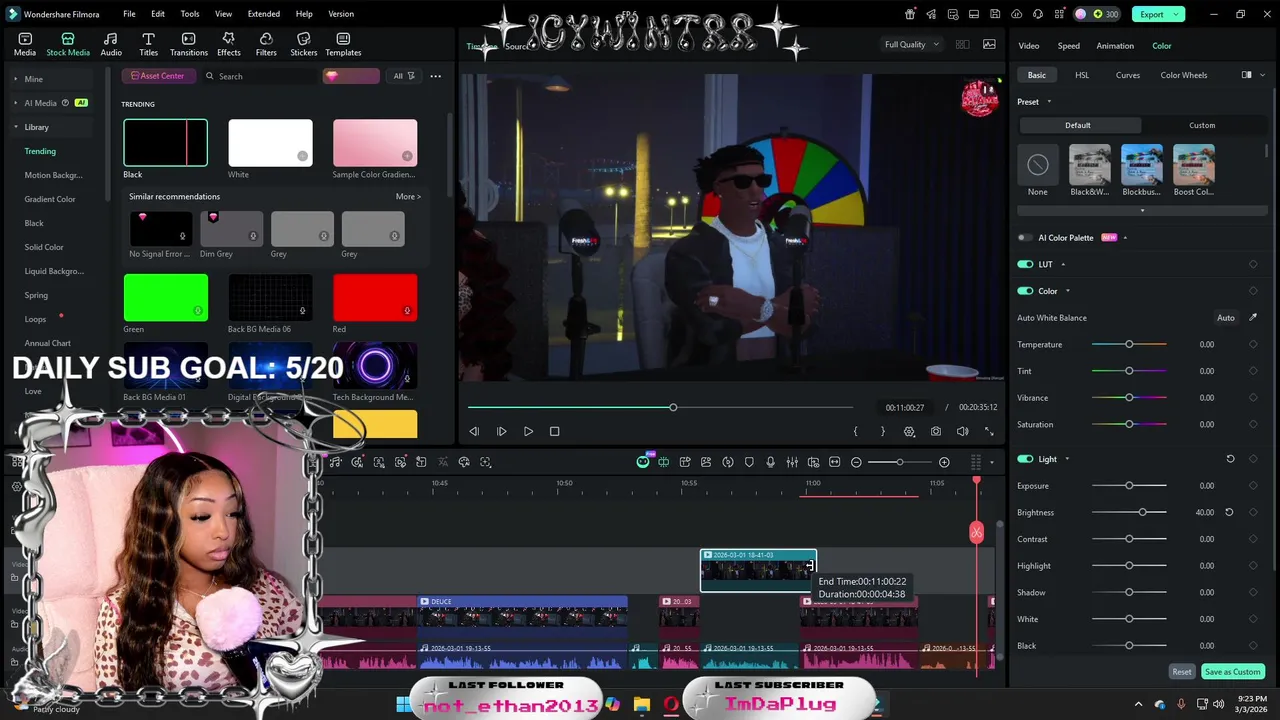Collapse the Library tree in sidebar

pos(16,127)
